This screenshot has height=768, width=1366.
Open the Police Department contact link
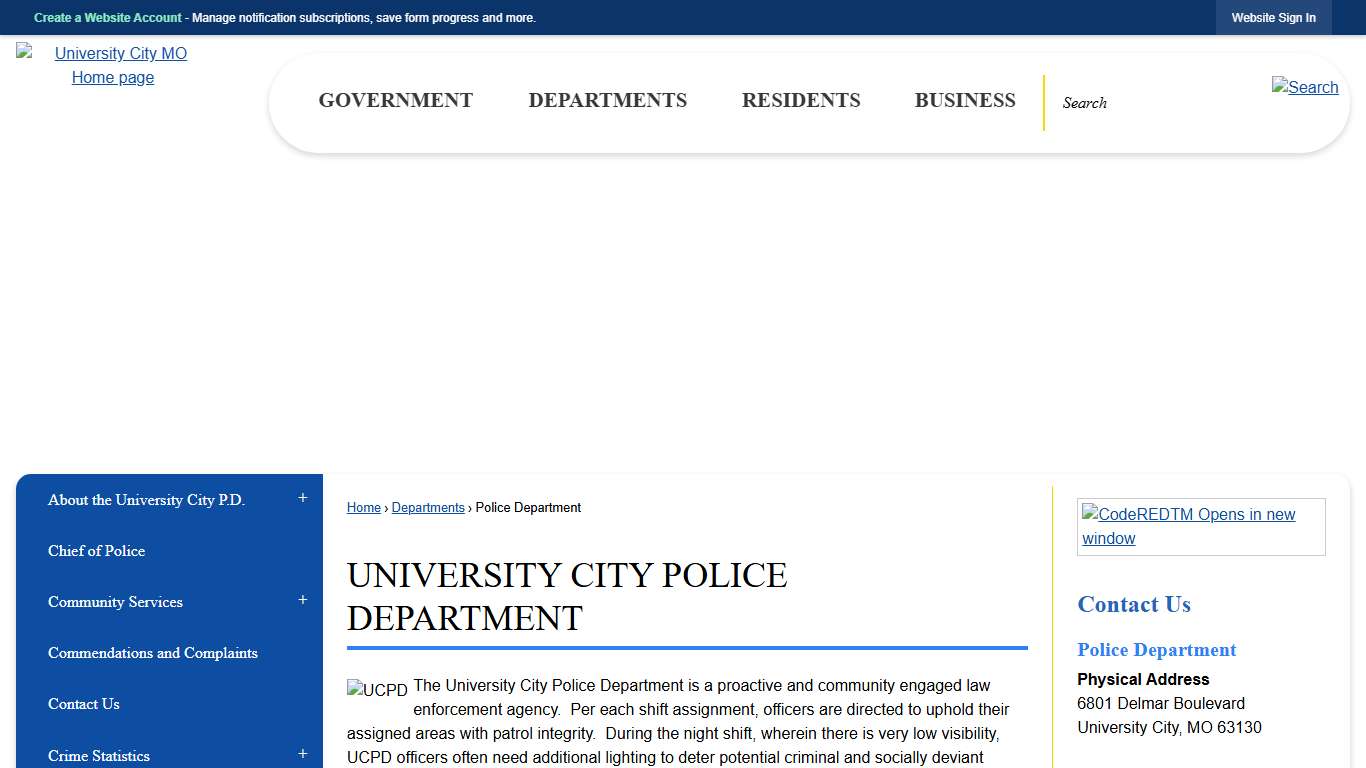(x=1156, y=650)
